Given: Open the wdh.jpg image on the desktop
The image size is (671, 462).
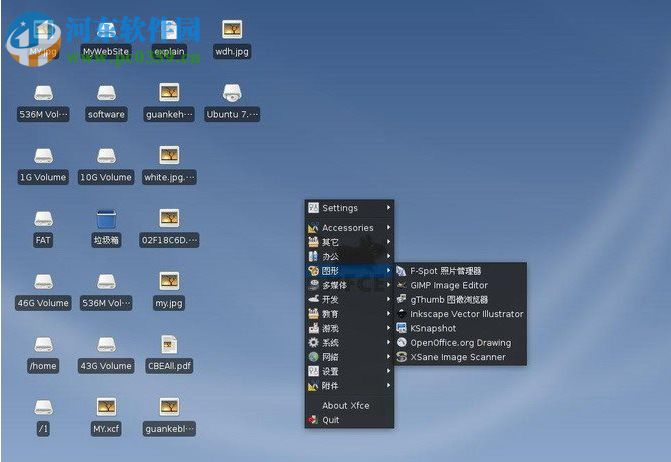Looking at the screenshot, I should 232,30.
